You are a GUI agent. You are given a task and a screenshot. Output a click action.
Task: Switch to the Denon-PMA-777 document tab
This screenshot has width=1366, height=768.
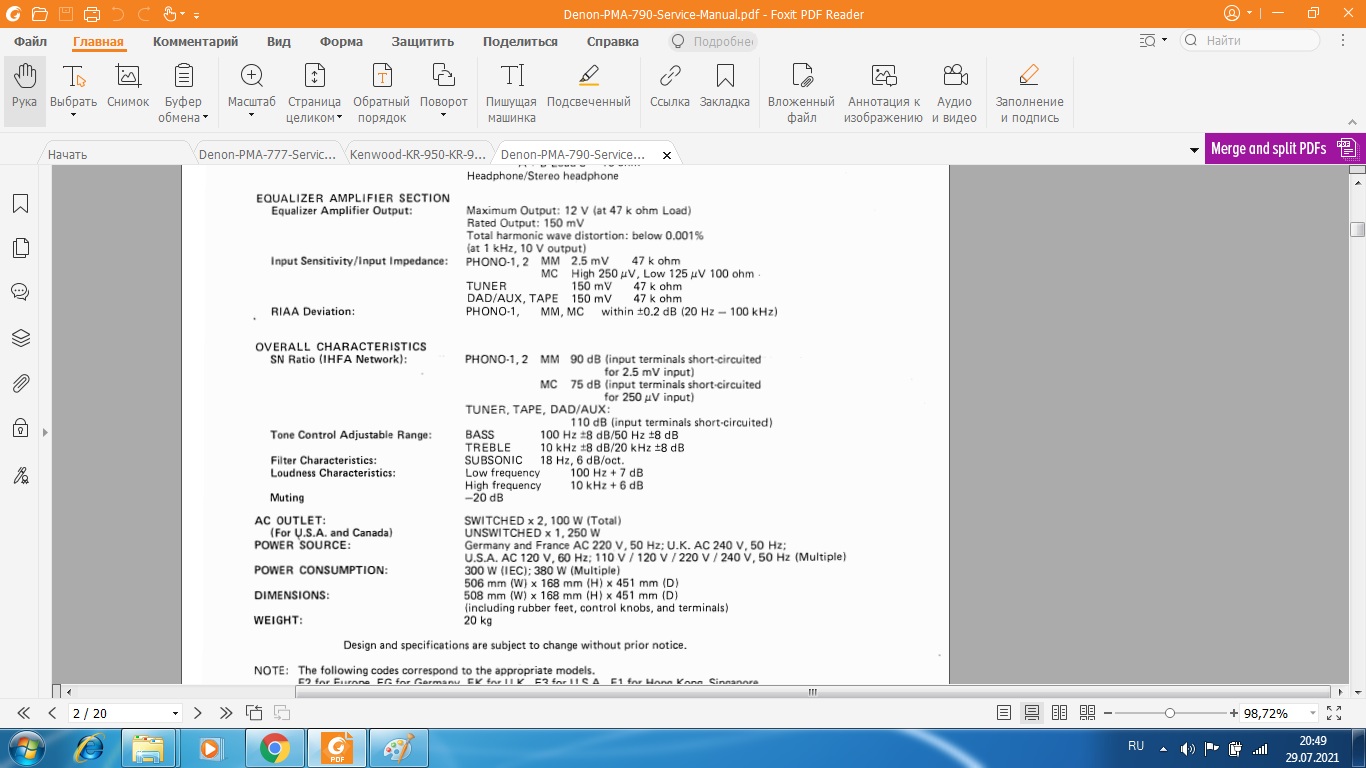tap(267, 155)
